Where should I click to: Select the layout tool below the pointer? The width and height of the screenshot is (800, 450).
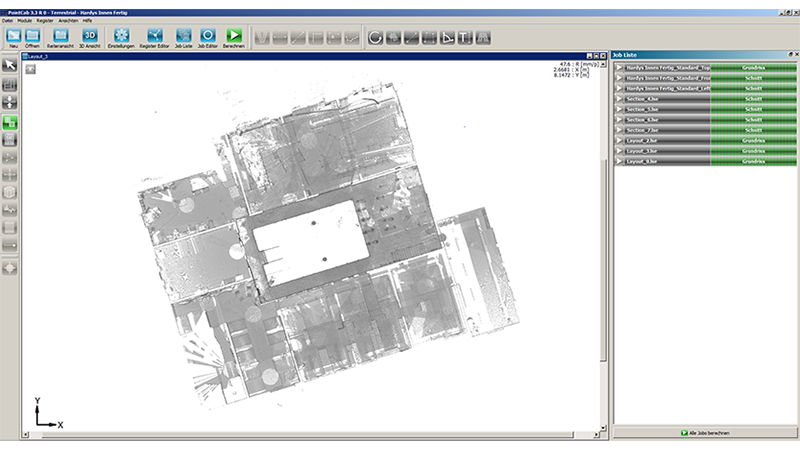pos(10,85)
